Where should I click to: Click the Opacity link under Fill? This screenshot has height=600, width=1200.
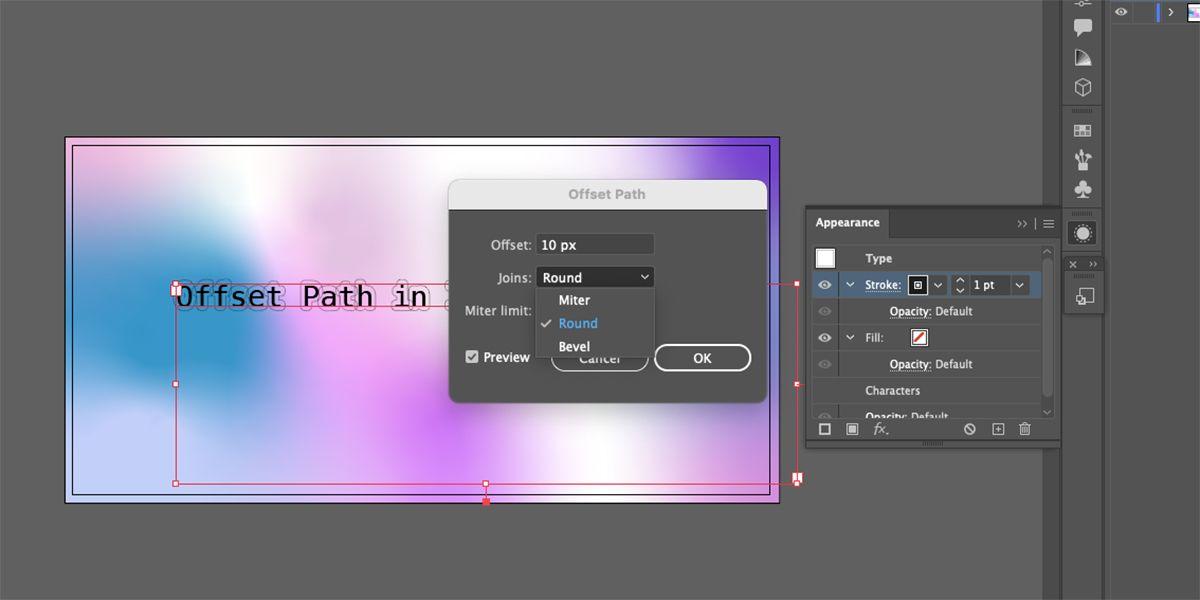pos(910,364)
